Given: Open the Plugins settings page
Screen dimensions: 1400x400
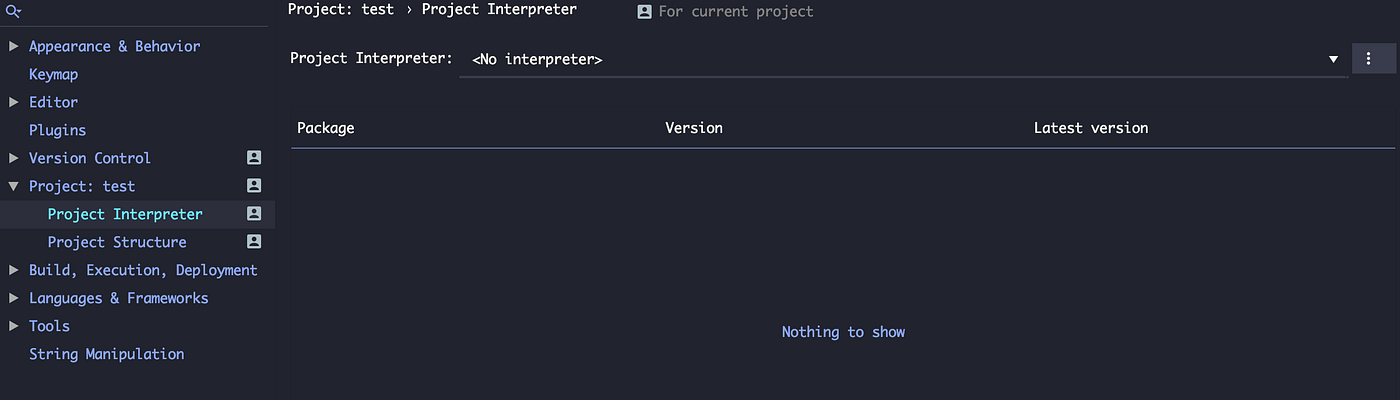Looking at the screenshot, I should point(57,130).
